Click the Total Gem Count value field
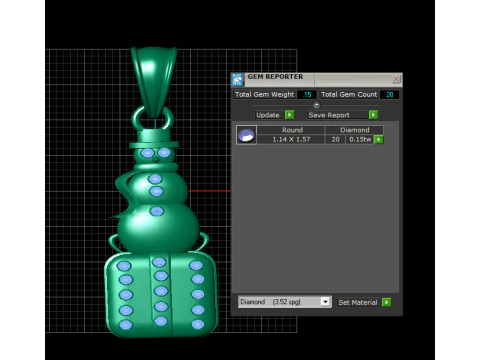 click(389, 95)
